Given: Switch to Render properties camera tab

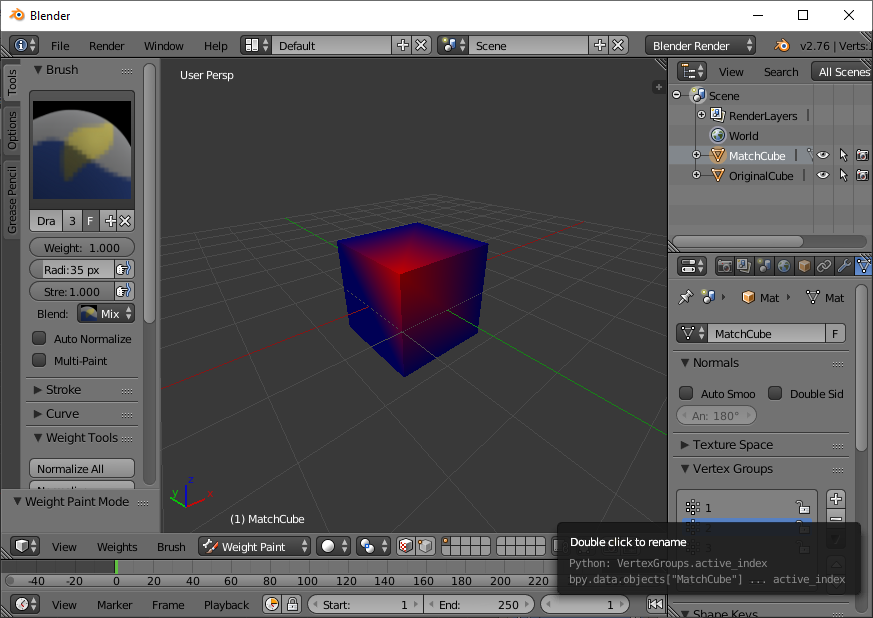Looking at the screenshot, I should click(724, 266).
